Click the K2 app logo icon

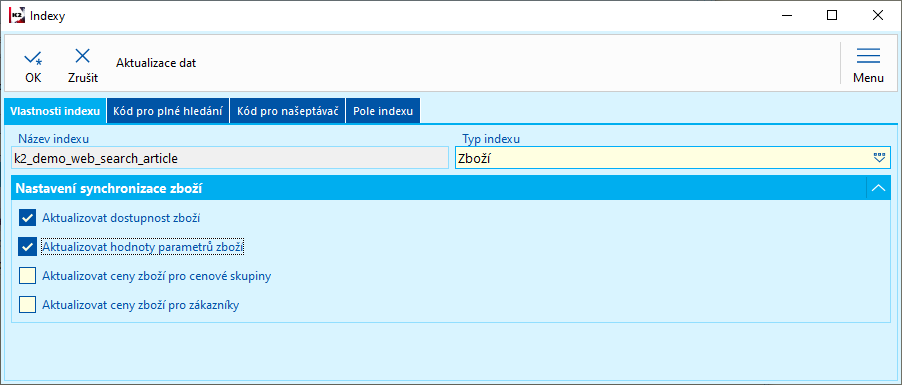17,16
